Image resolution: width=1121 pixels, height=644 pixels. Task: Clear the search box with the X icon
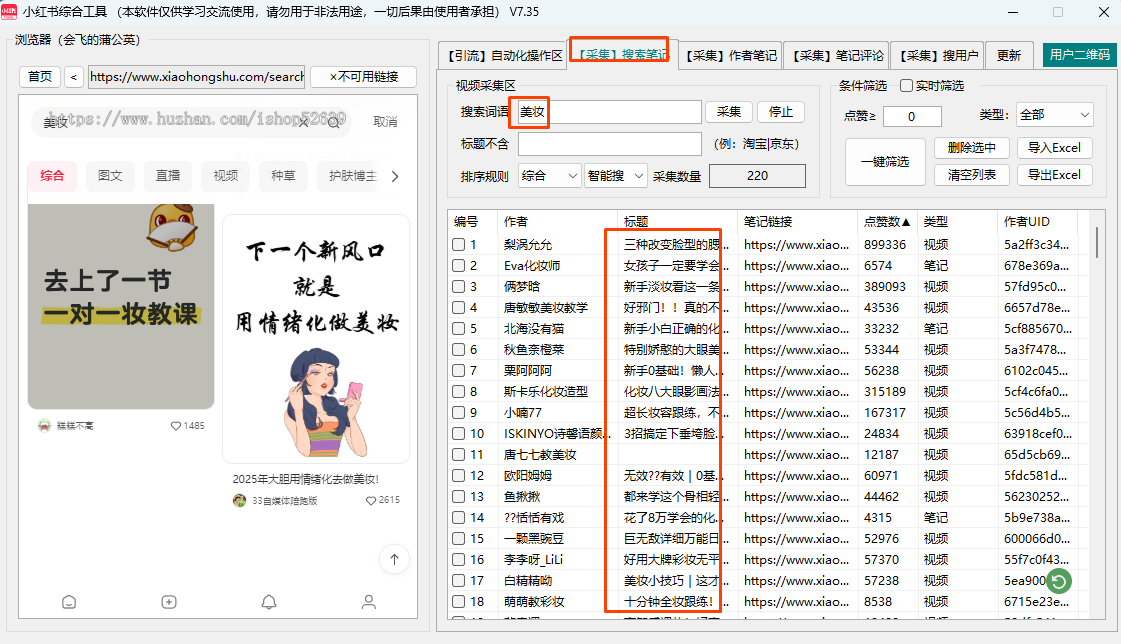303,120
